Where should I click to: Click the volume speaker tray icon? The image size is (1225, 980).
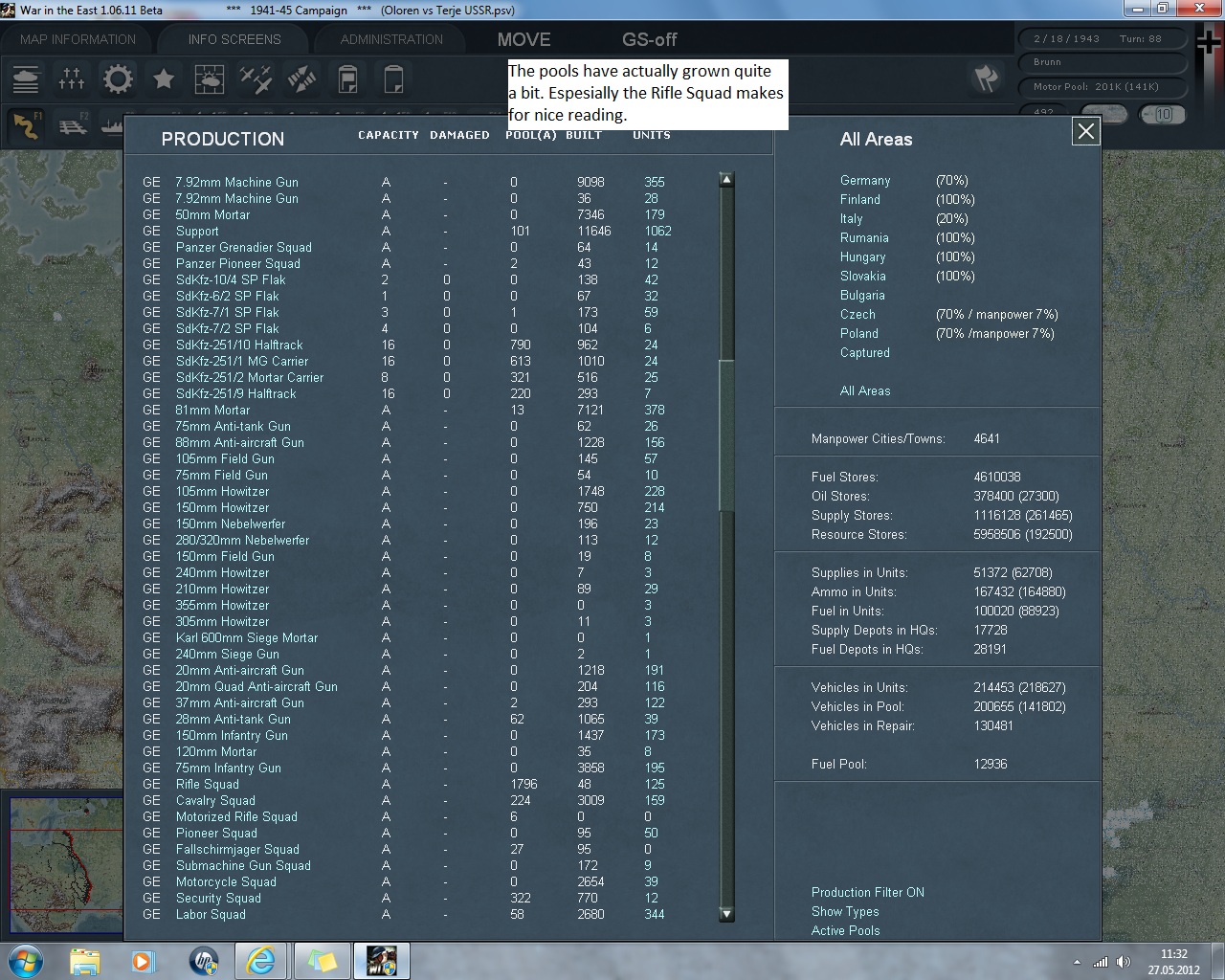[x=1123, y=962]
